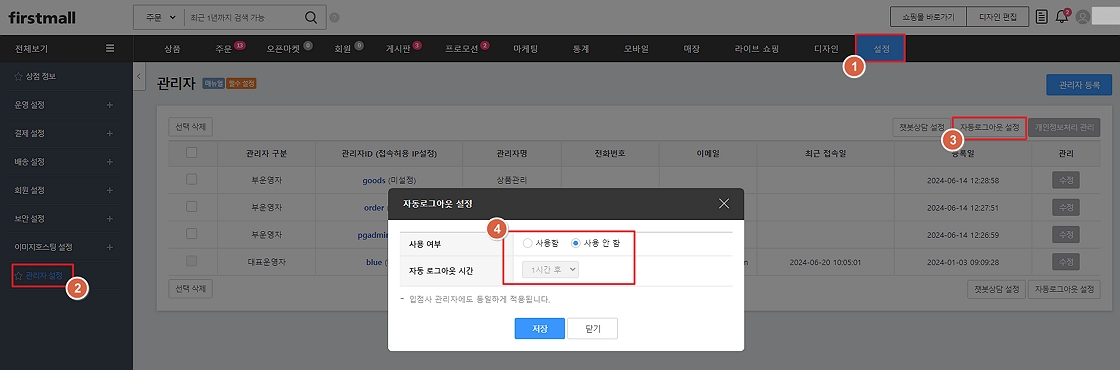The height and width of the screenshot is (370, 1120).
Task: Click 디자인 편집 button
Action: (997, 16)
